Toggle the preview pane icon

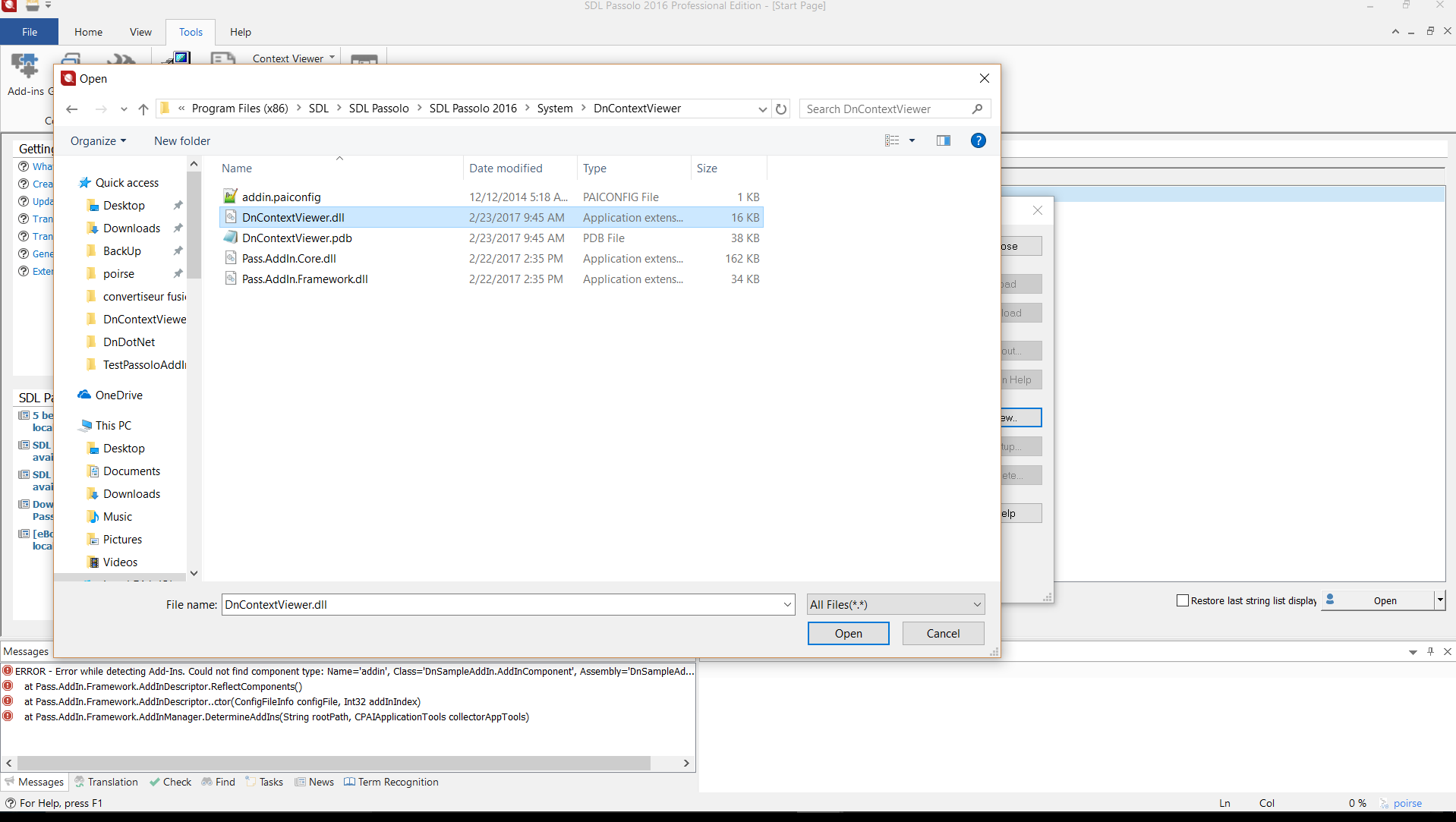click(x=944, y=140)
